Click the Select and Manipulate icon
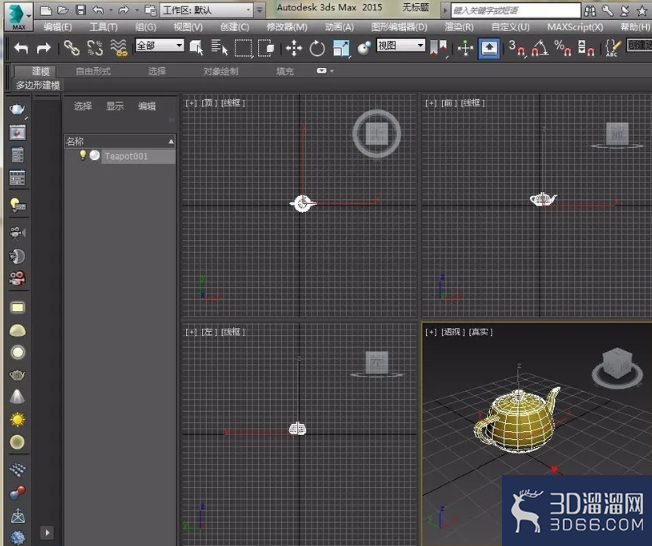 pos(465,48)
